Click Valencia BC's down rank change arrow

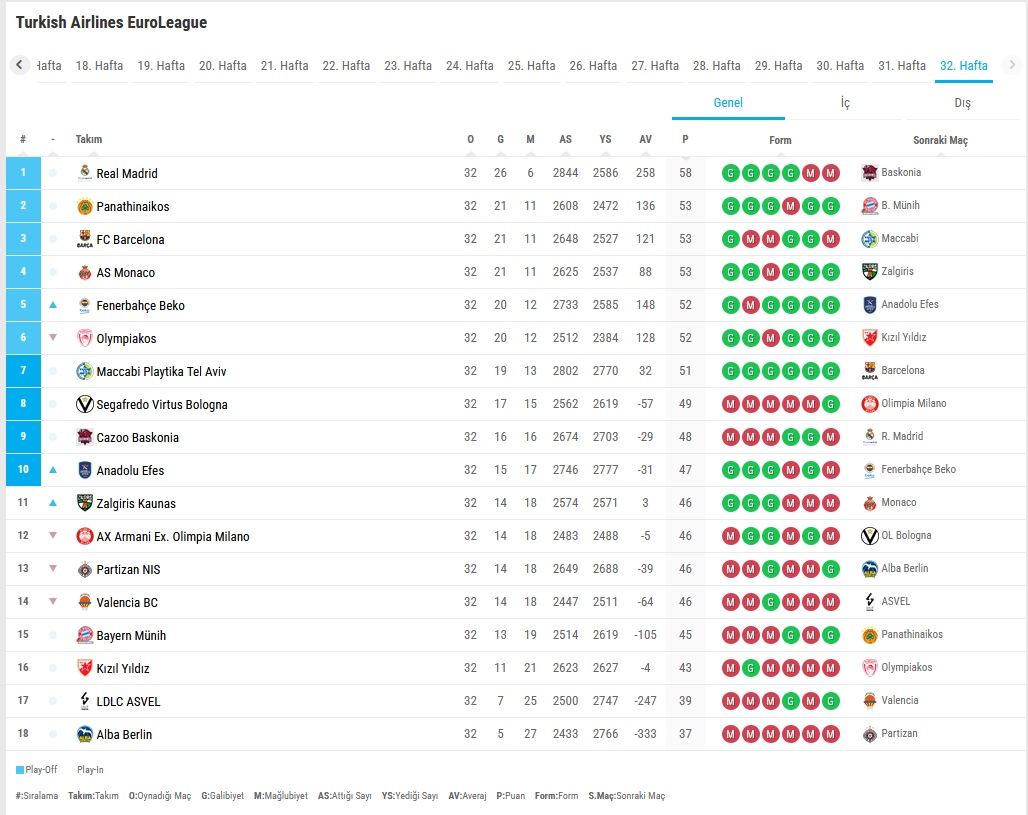click(53, 601)
